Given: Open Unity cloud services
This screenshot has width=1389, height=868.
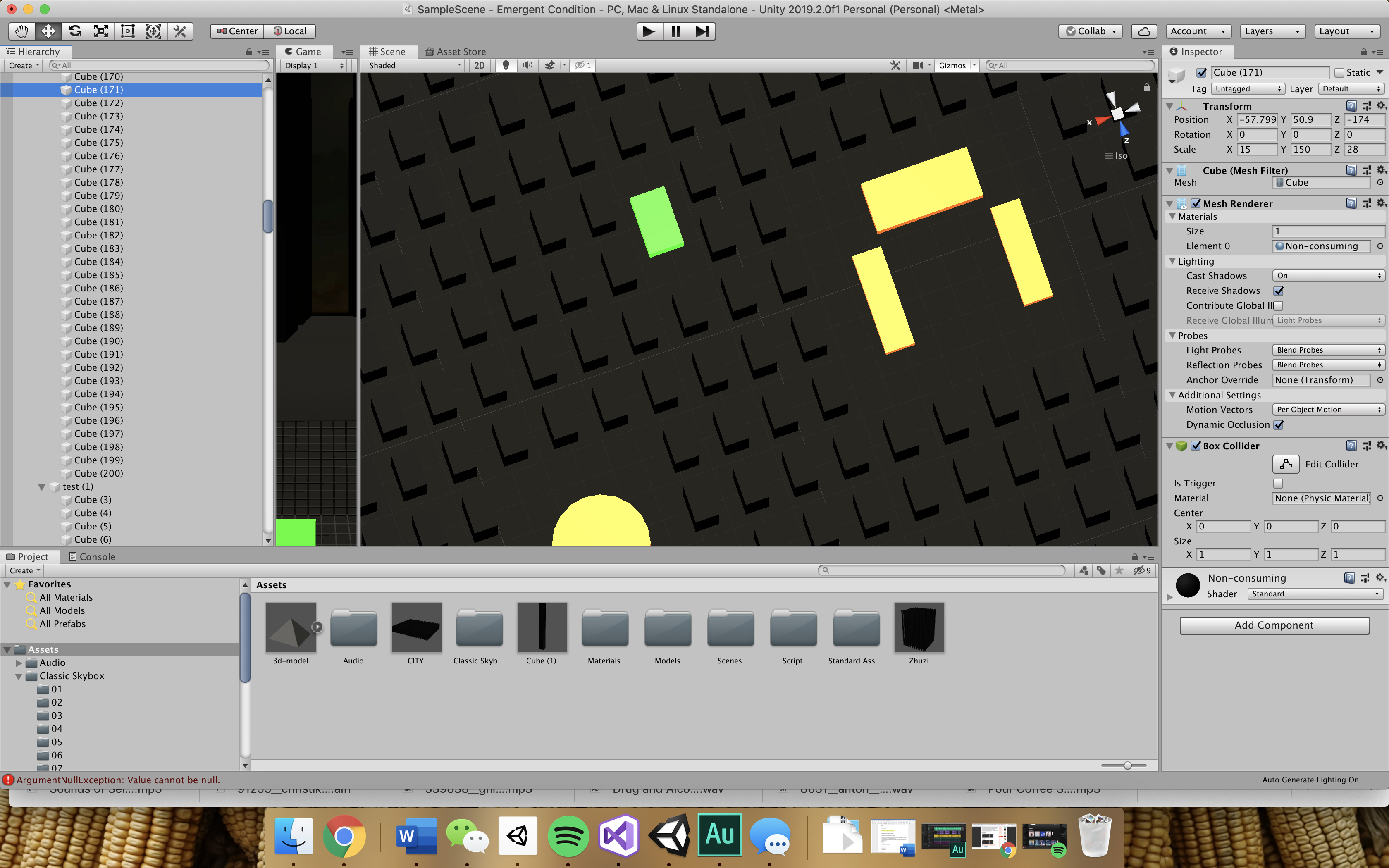Looking at the screenshot, I should (1144, 31).
